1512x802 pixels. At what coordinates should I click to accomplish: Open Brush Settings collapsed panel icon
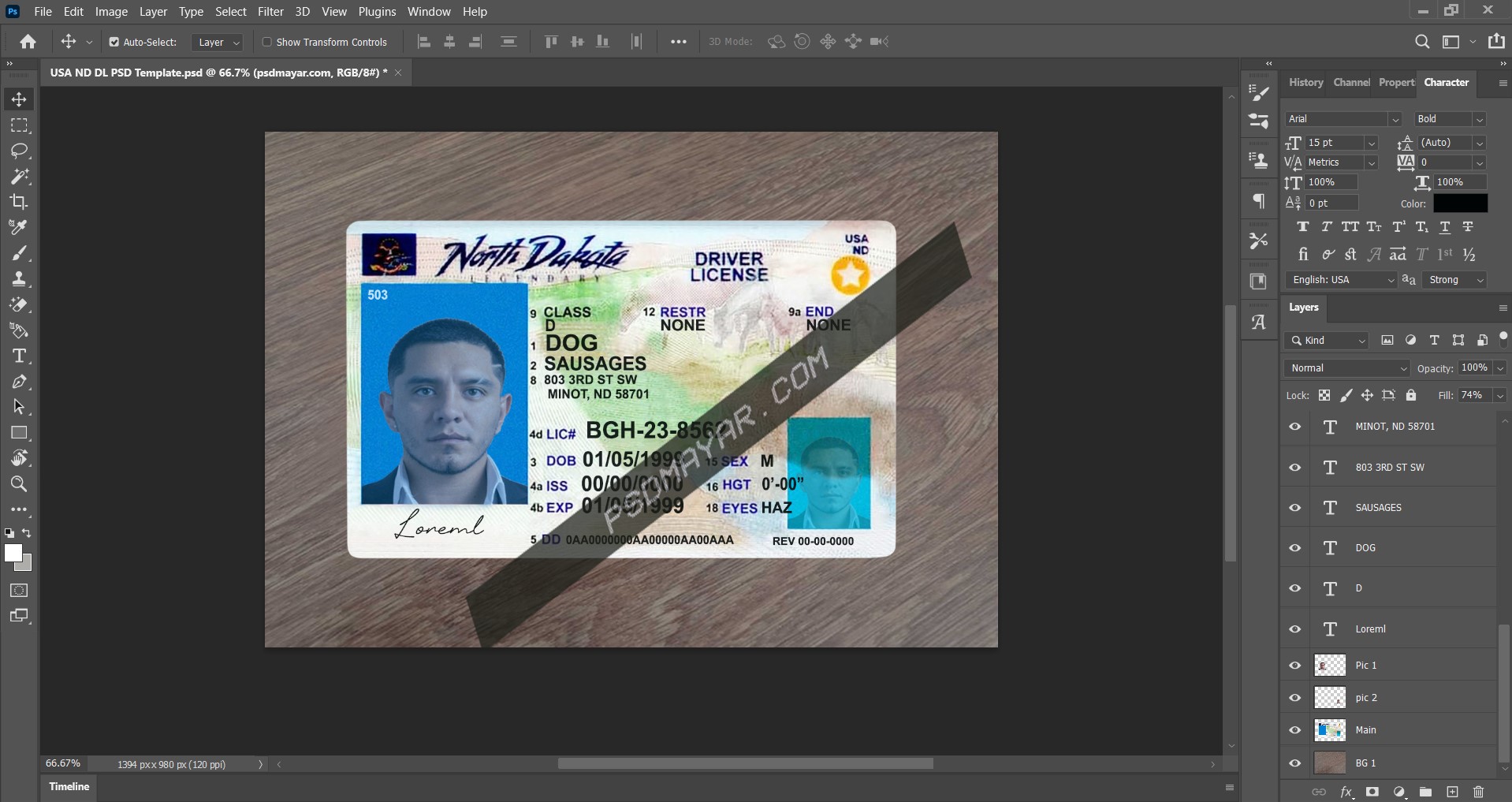pyautogui.click(x=1259, y=93)
